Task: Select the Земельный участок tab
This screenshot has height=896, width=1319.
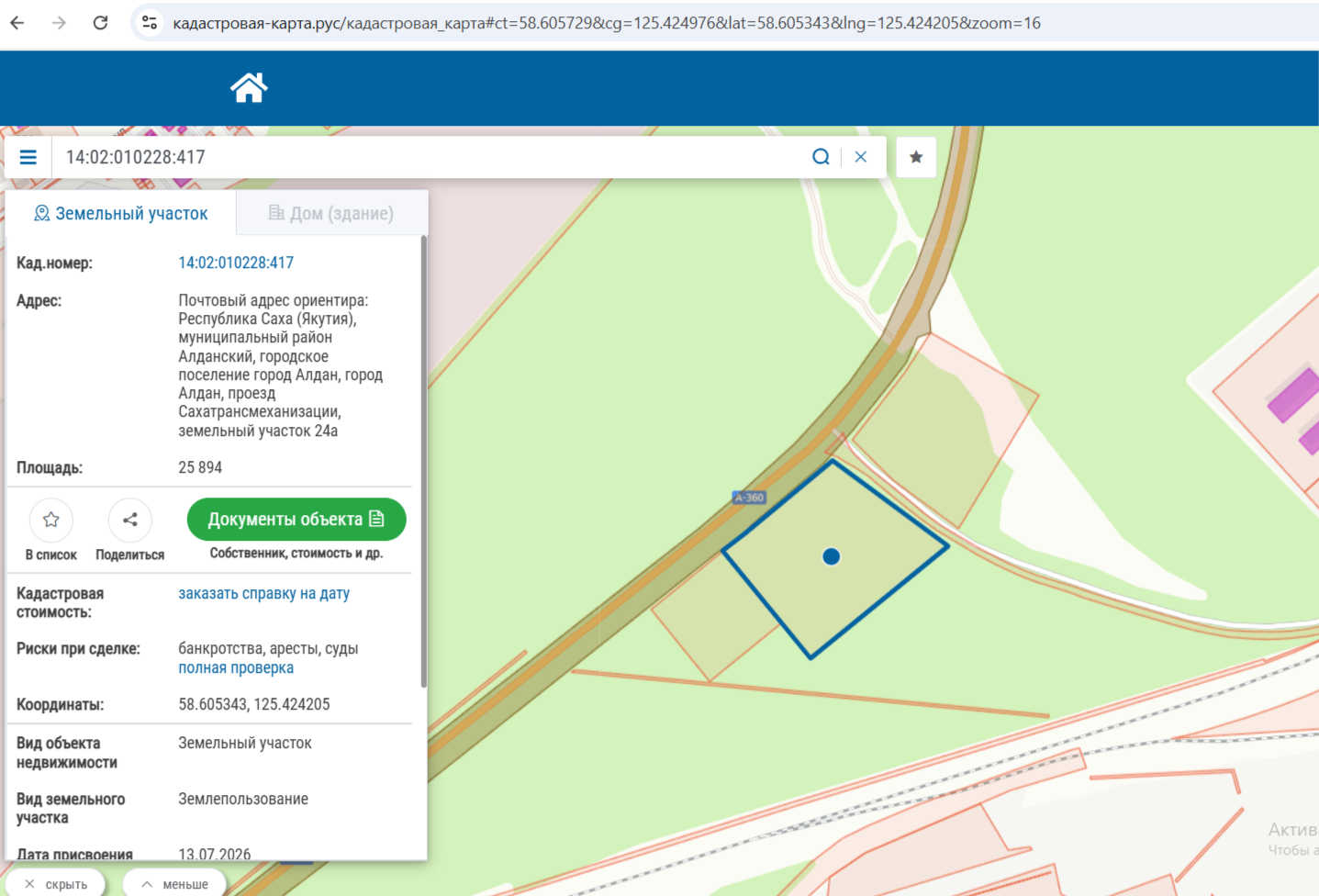Action: click(x=121, y=213)
